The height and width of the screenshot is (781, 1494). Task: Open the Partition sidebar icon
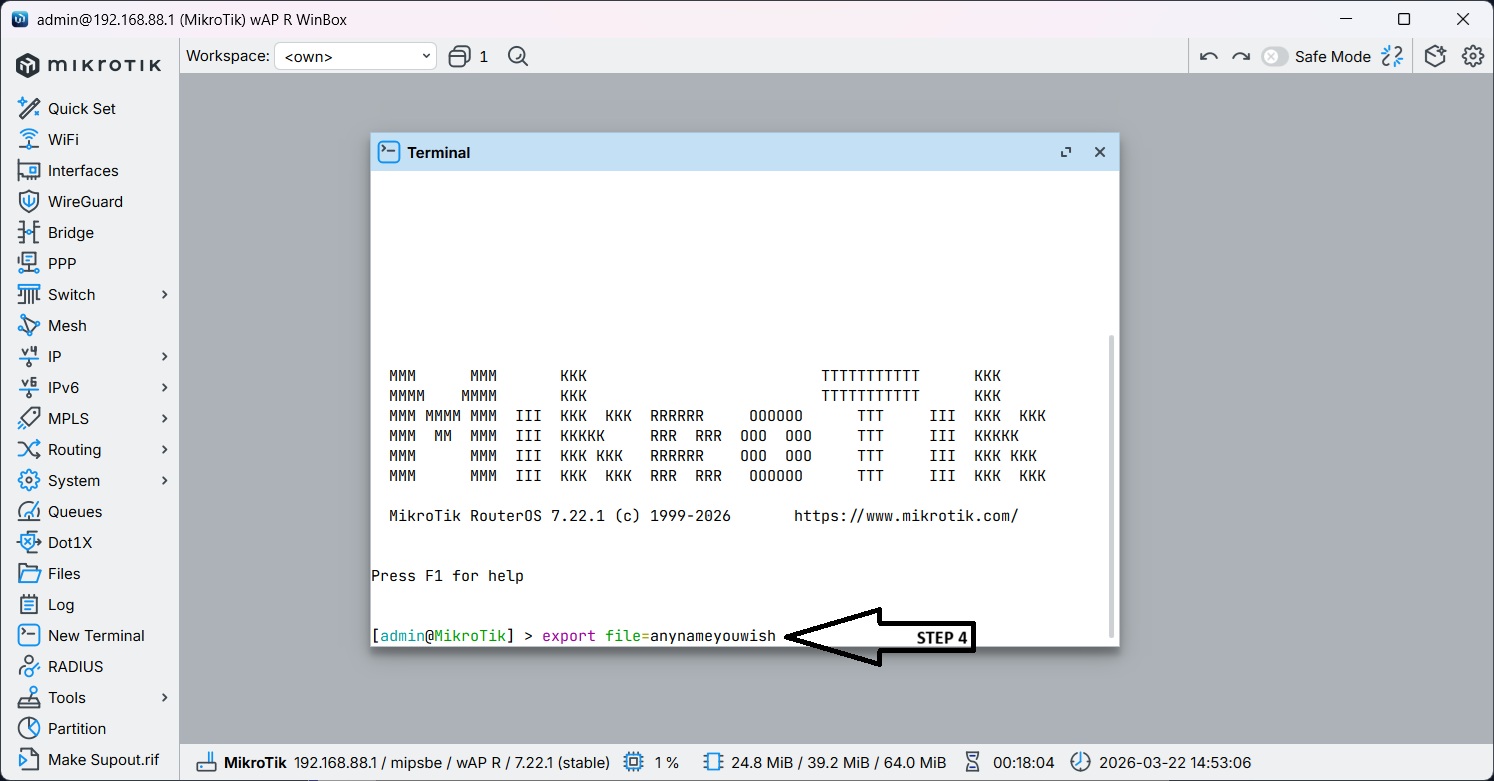(x=29, y=728)
